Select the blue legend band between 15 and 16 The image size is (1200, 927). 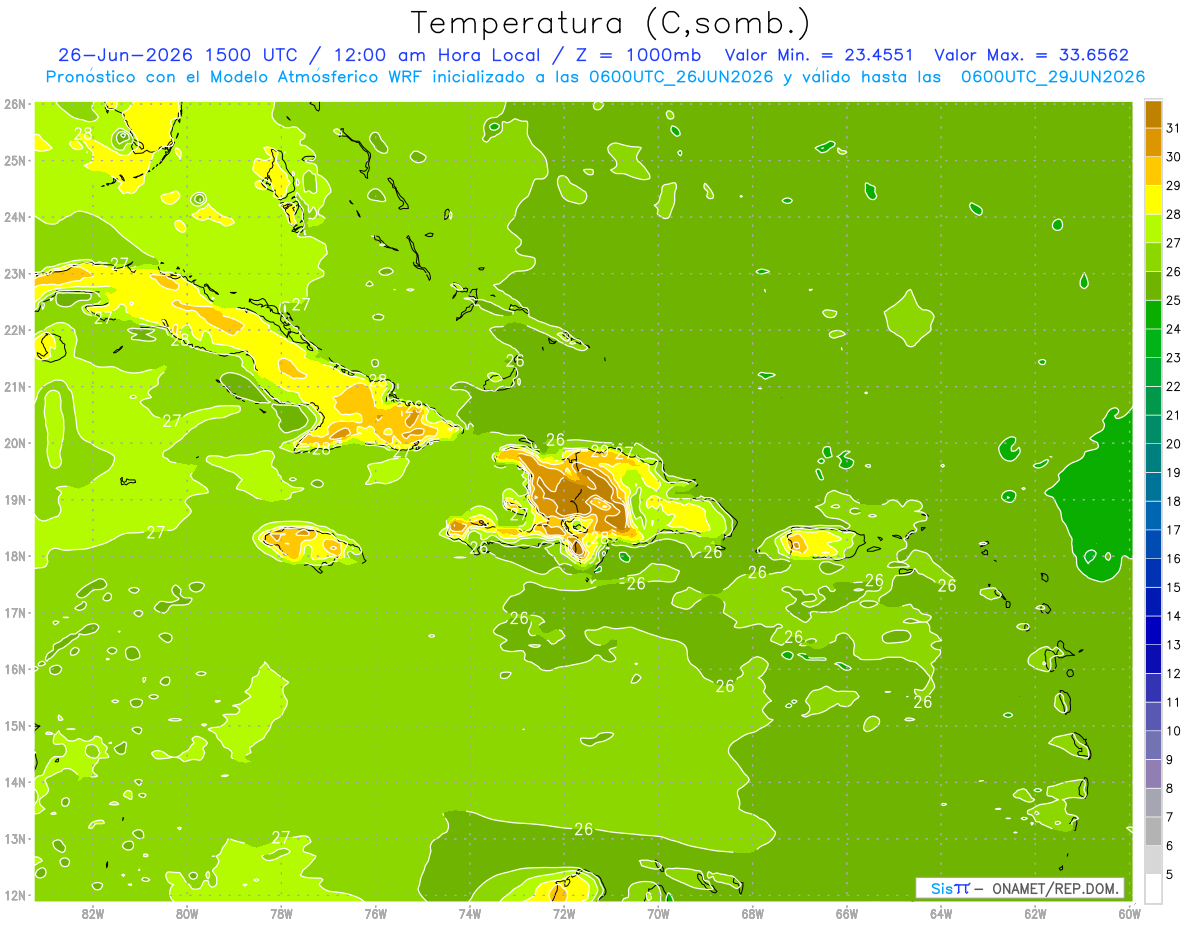(x=1153, y=573)
